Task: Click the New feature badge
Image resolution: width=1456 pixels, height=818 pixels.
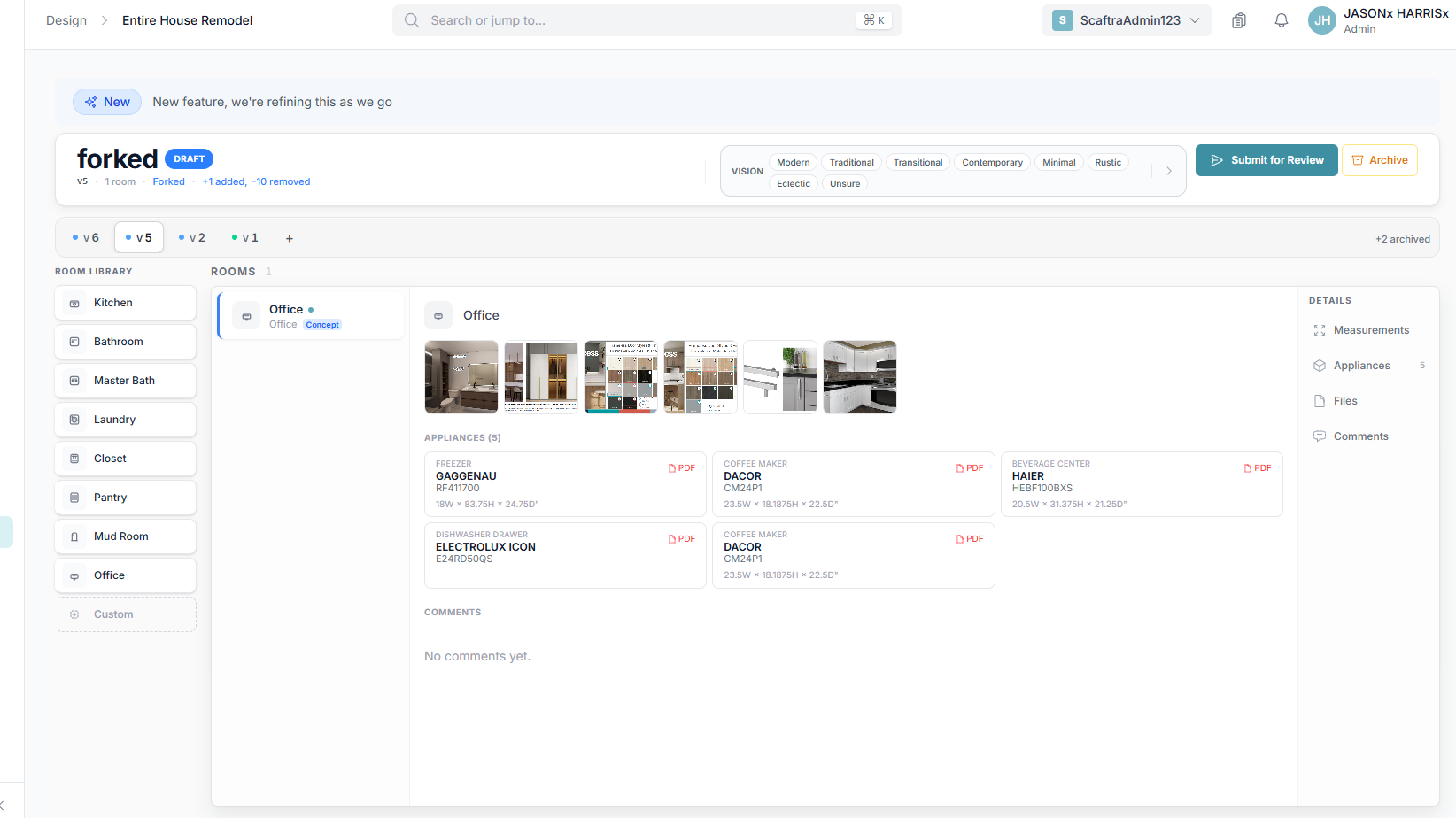Action: point(107,102)
